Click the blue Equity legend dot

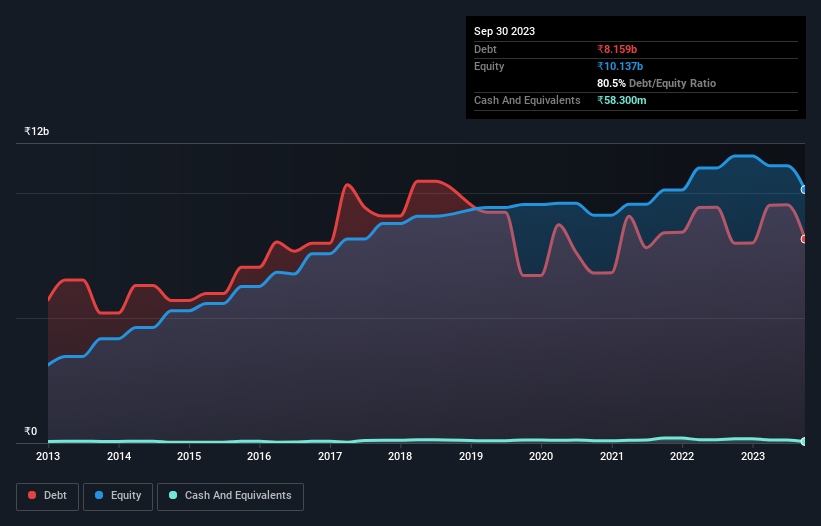(x=99, y=495)
